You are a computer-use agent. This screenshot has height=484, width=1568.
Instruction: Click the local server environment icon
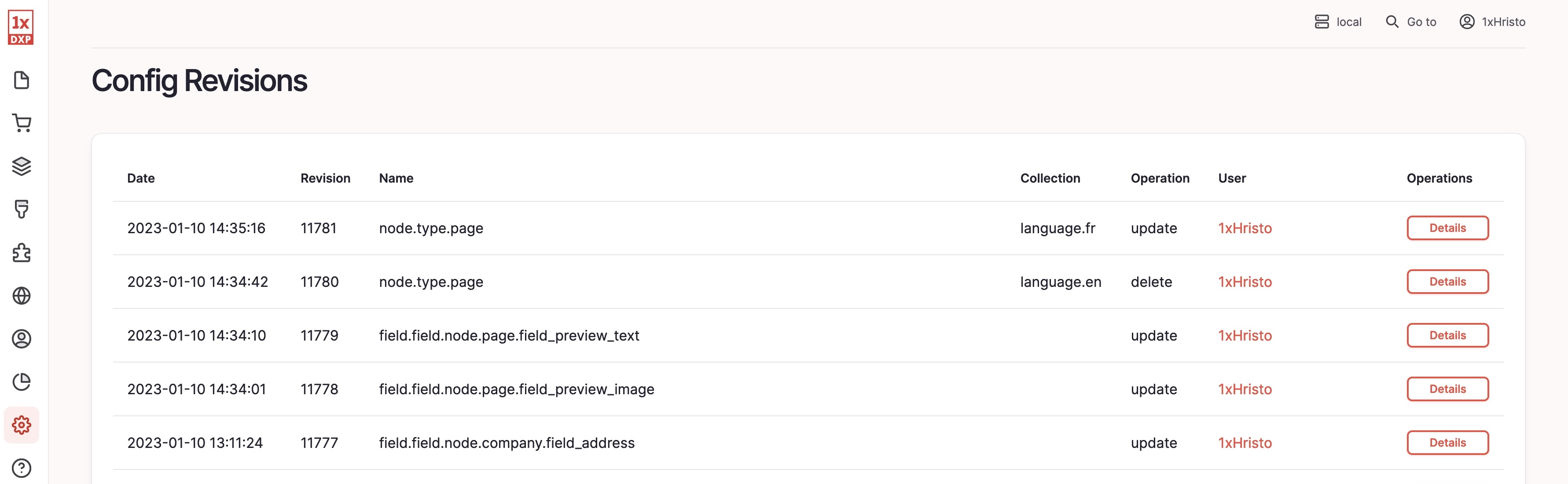click(1322, 22)
